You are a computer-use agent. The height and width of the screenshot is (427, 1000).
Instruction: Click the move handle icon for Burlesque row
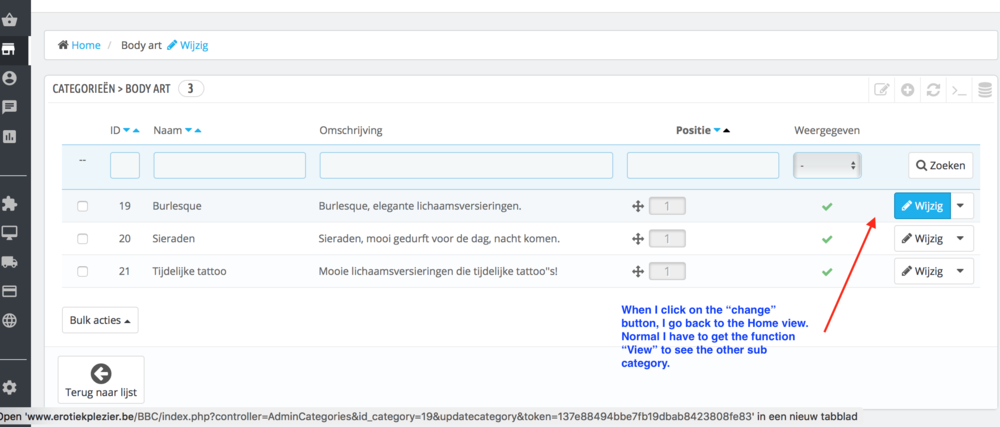[636, 206]
